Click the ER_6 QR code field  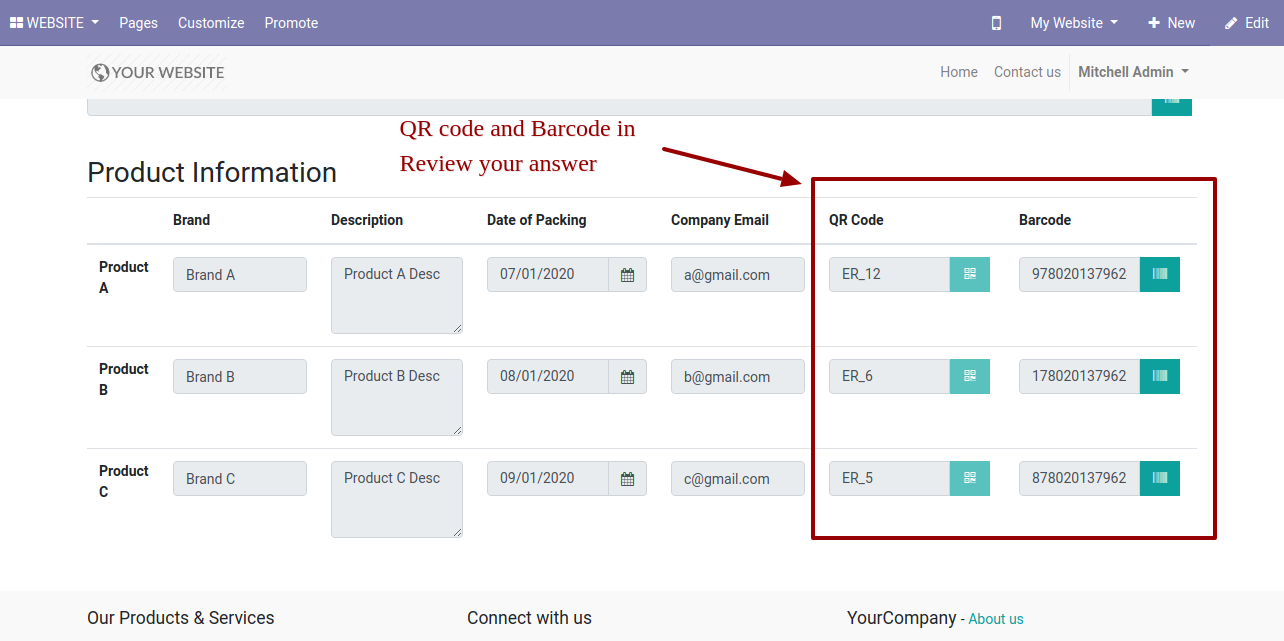[x=889, y=376]
